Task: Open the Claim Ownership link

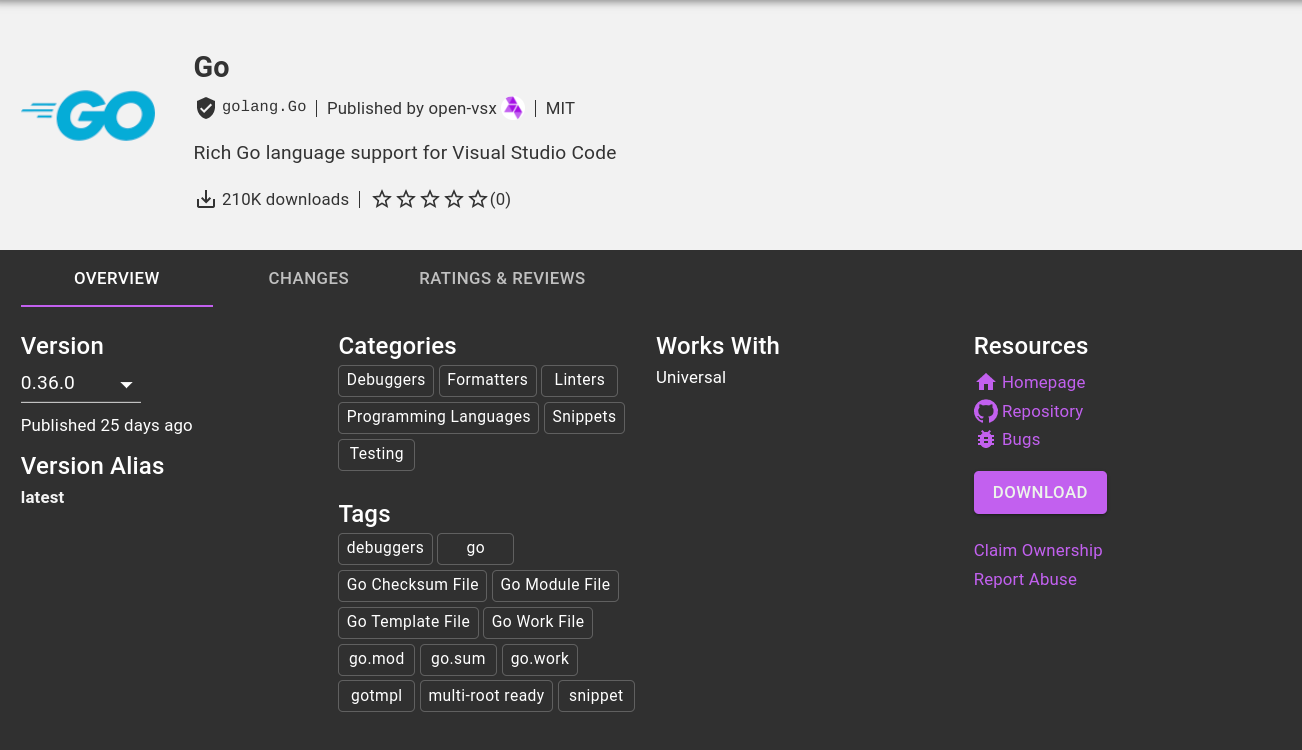Action: click(x=1038, y=550)
